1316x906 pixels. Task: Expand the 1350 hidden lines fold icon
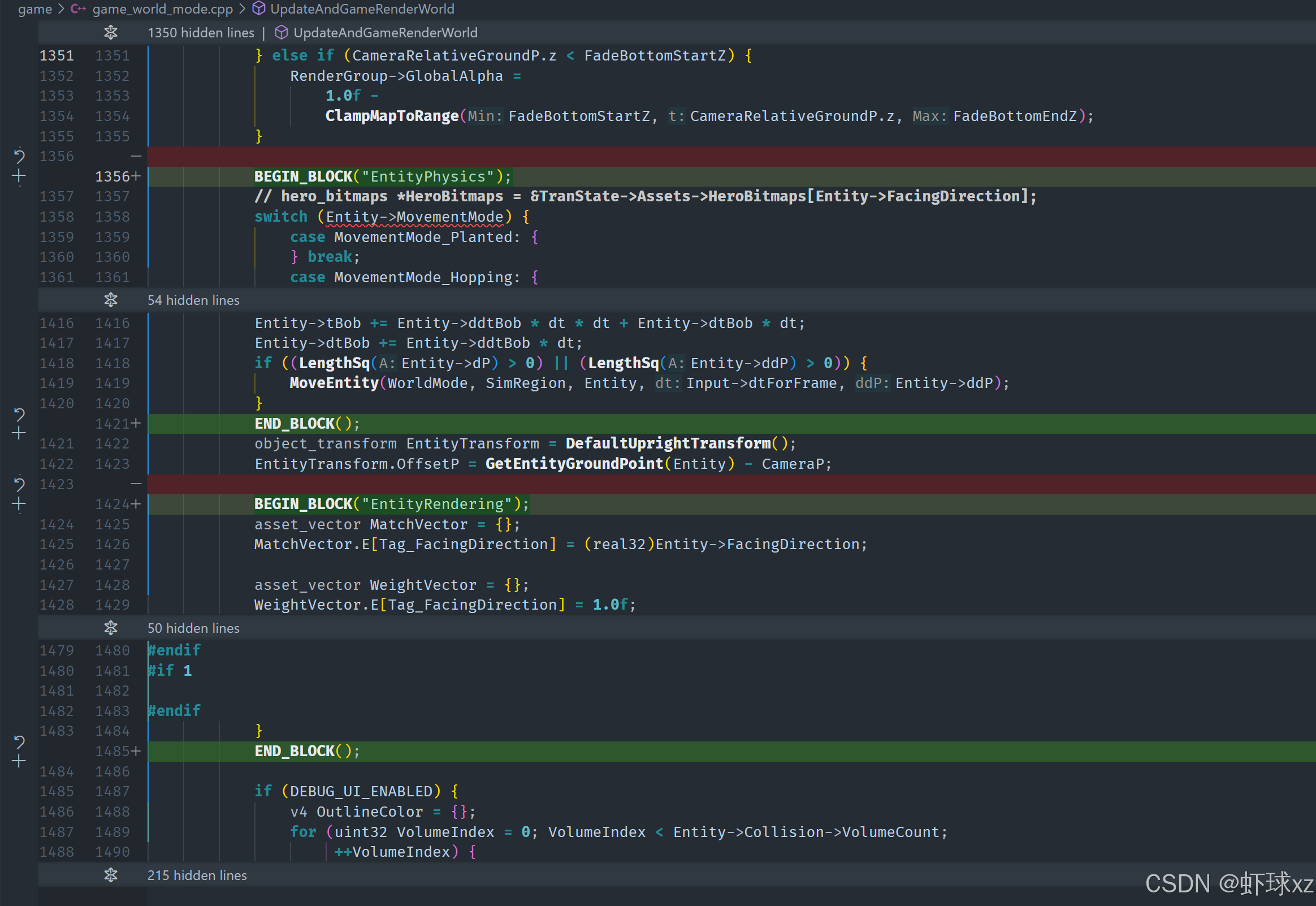click(x=111, y=33)
